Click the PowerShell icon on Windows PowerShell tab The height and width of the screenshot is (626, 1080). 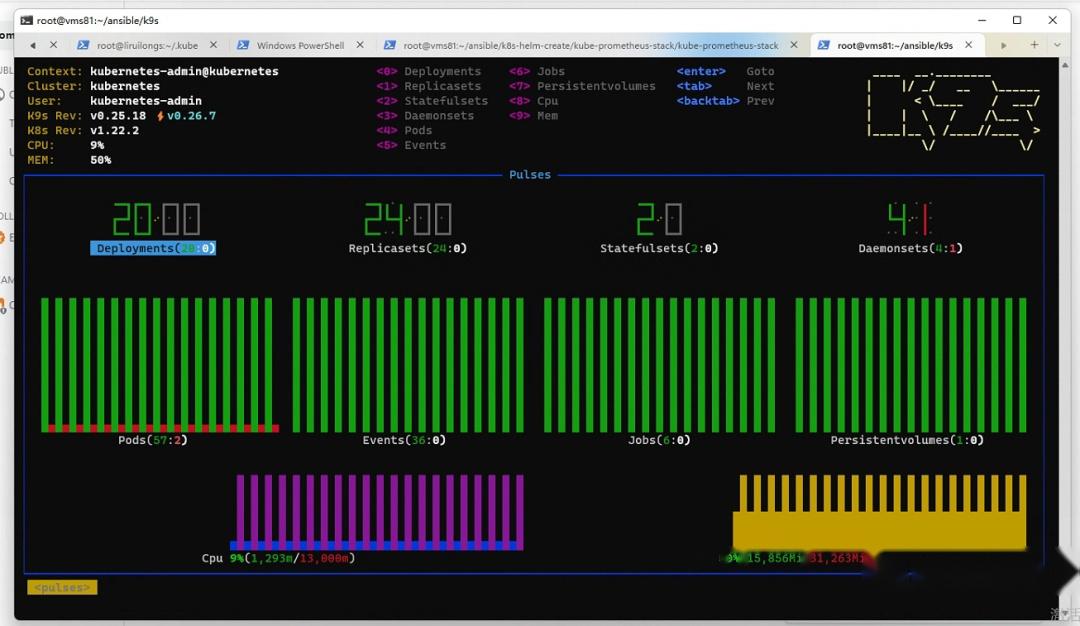(x=243, y=45)
